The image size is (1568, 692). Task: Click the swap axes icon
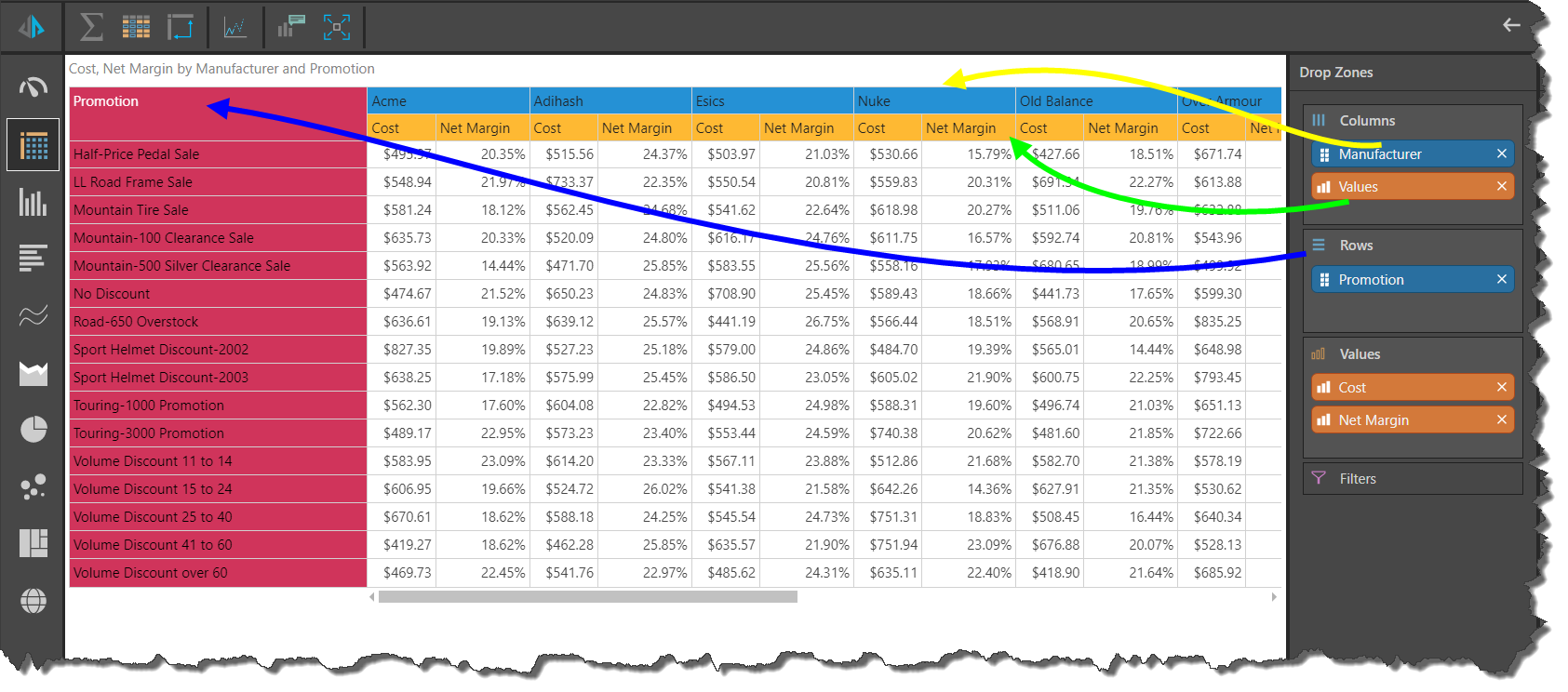pos(180,26)
